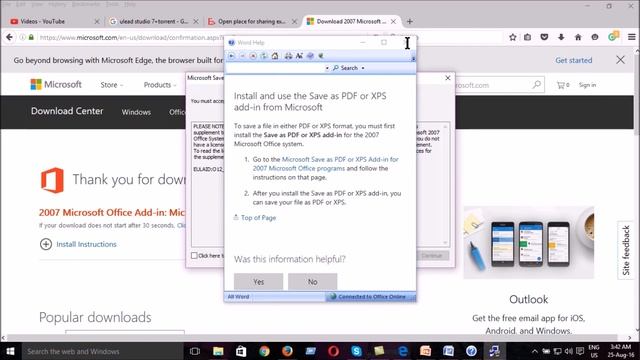The width and height of the screenshot is (640, 360).
Task: Change font size in Word Help
Action: point(299,56)
